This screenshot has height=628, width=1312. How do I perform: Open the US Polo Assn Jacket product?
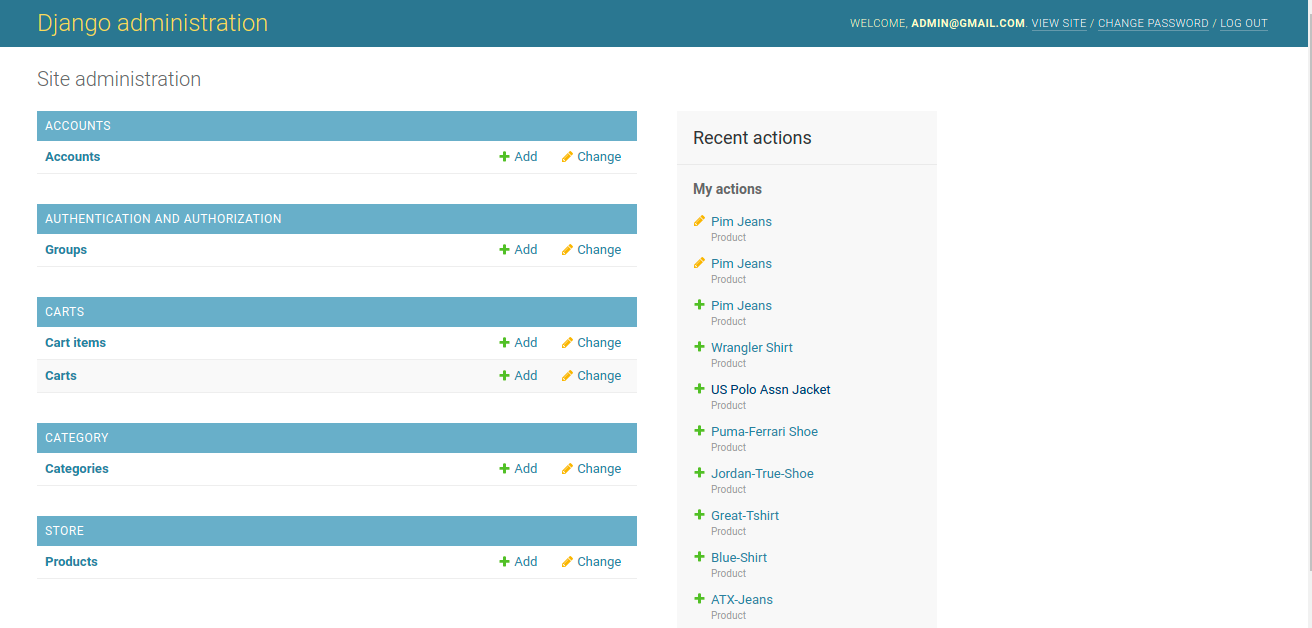[771, 390]
